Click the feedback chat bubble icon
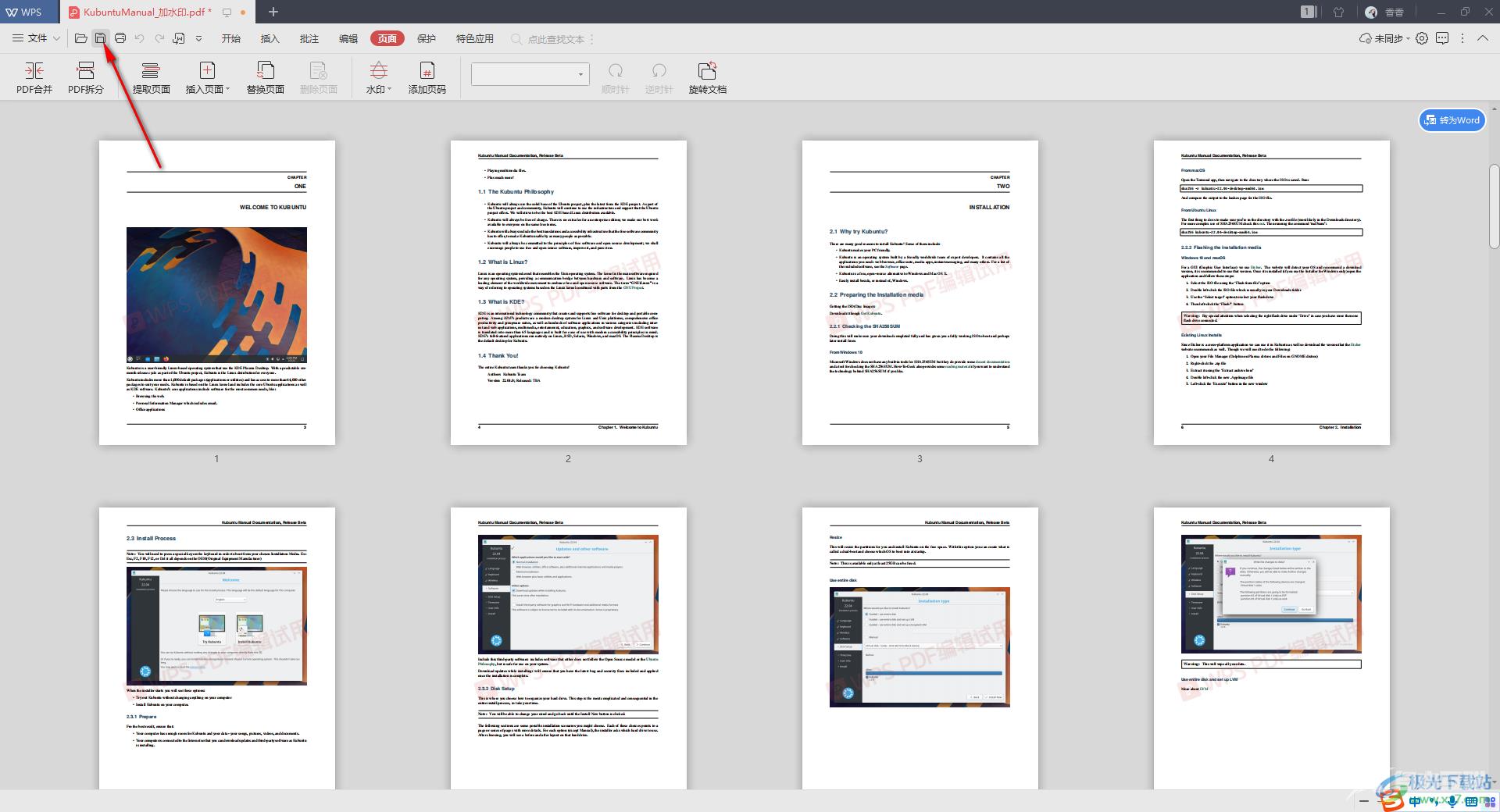The height and width of the screenshot is (812, 1500). pos(1442,38)
